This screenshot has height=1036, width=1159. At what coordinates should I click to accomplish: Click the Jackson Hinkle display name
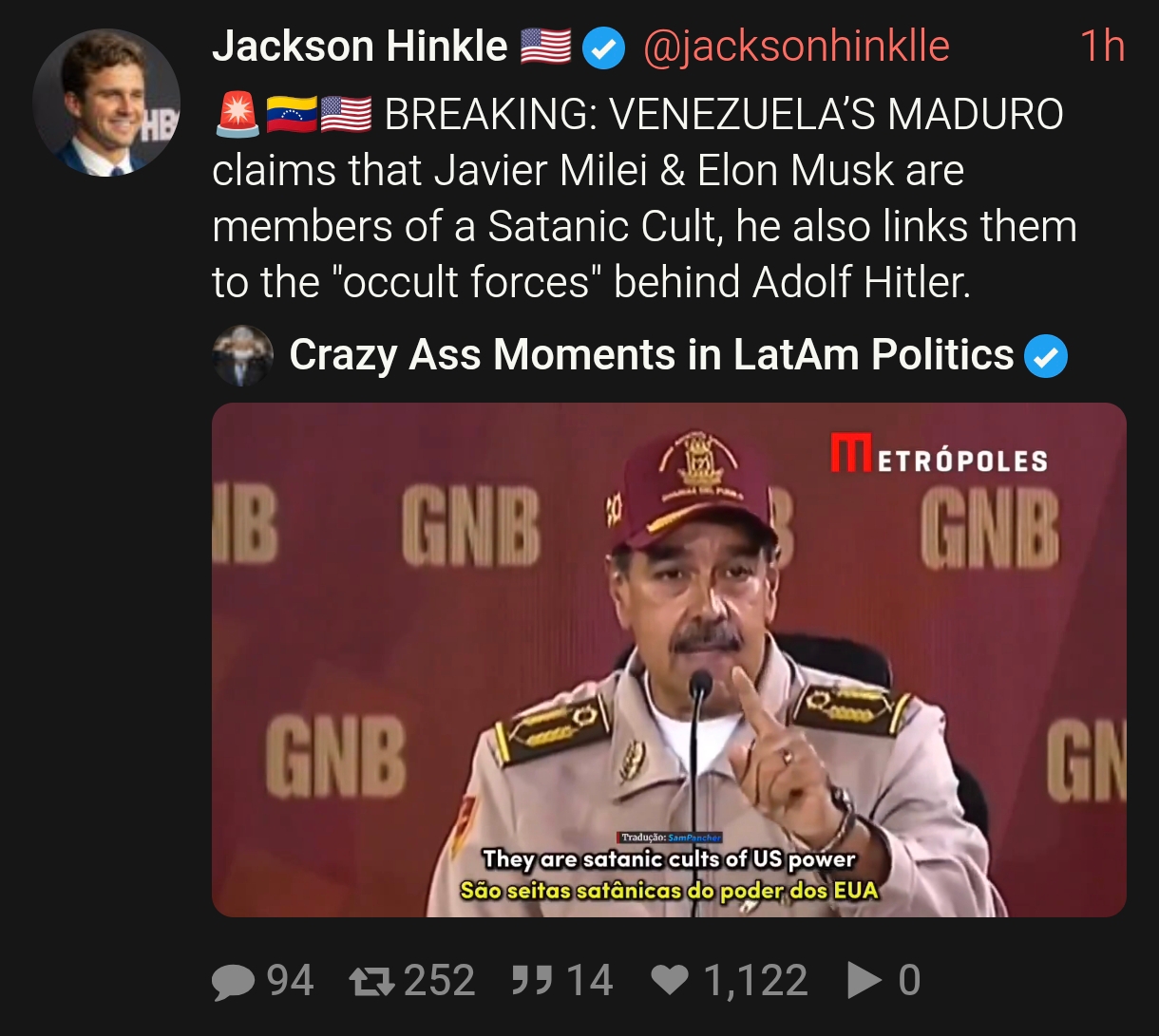pyautogui.click(x=360, y=46)
